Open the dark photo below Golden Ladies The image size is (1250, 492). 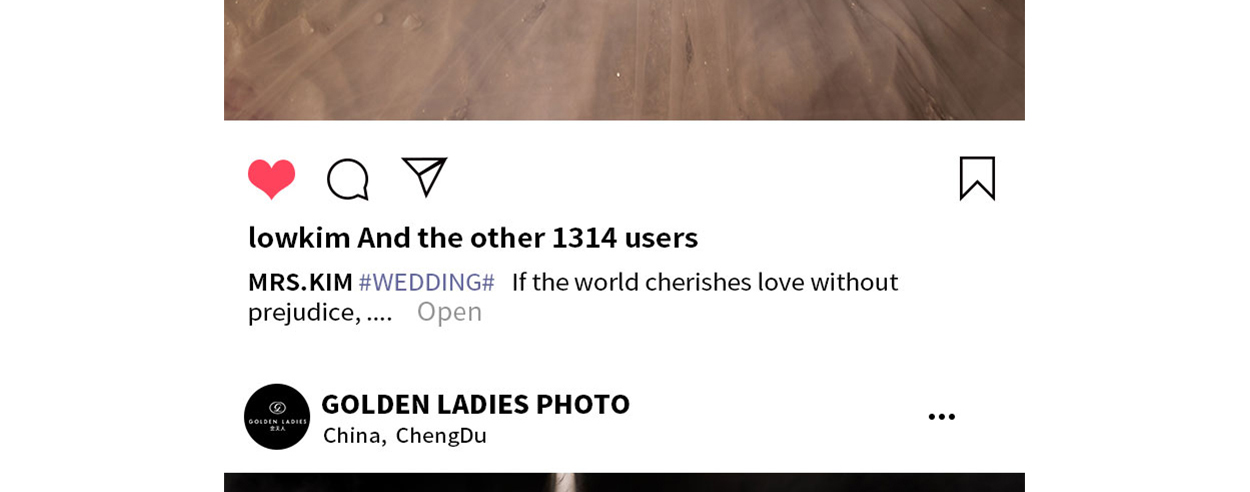[624, 482]
